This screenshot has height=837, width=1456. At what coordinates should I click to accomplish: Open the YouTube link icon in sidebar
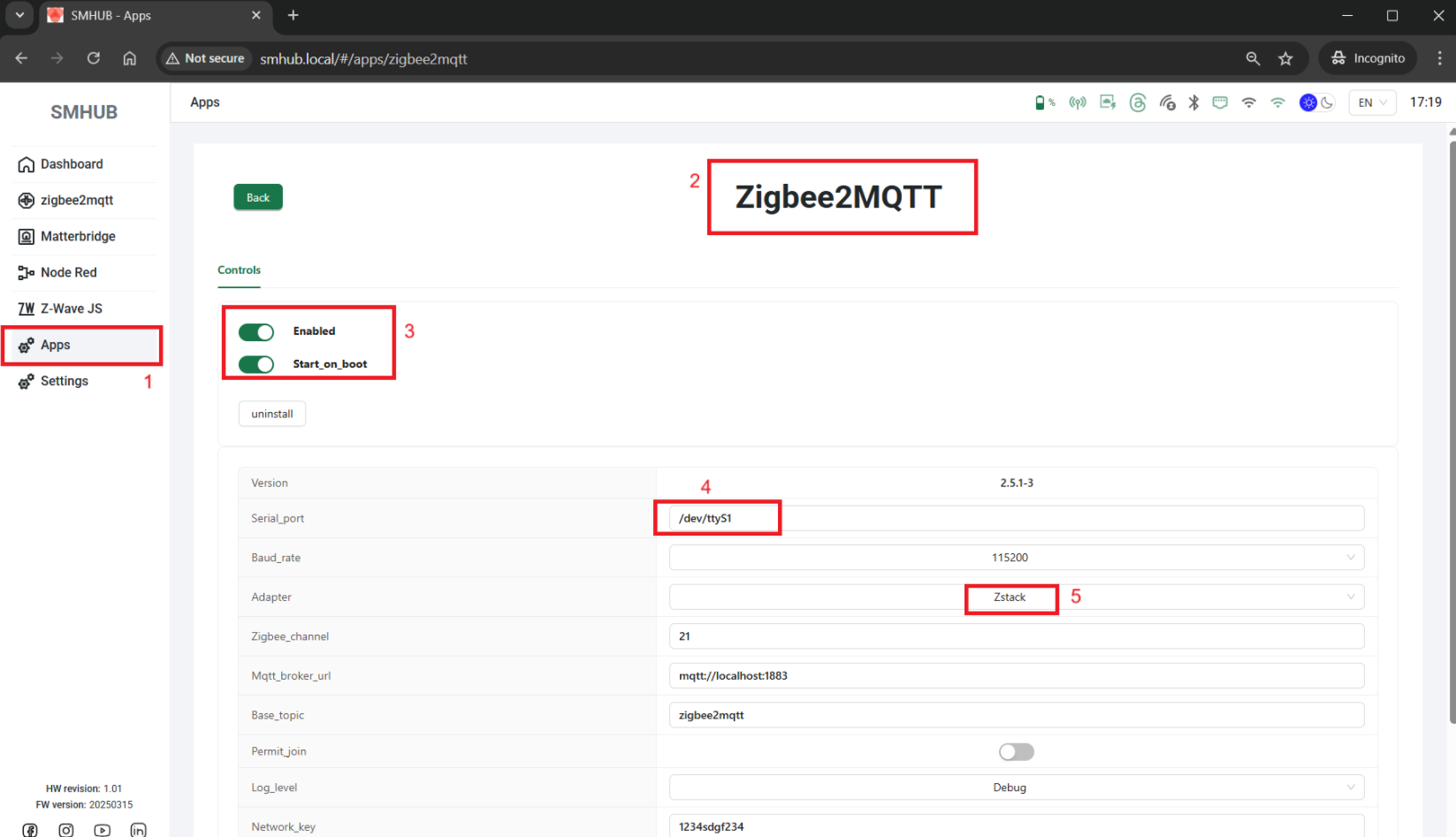pyautogui.click(x=103, y=830)
